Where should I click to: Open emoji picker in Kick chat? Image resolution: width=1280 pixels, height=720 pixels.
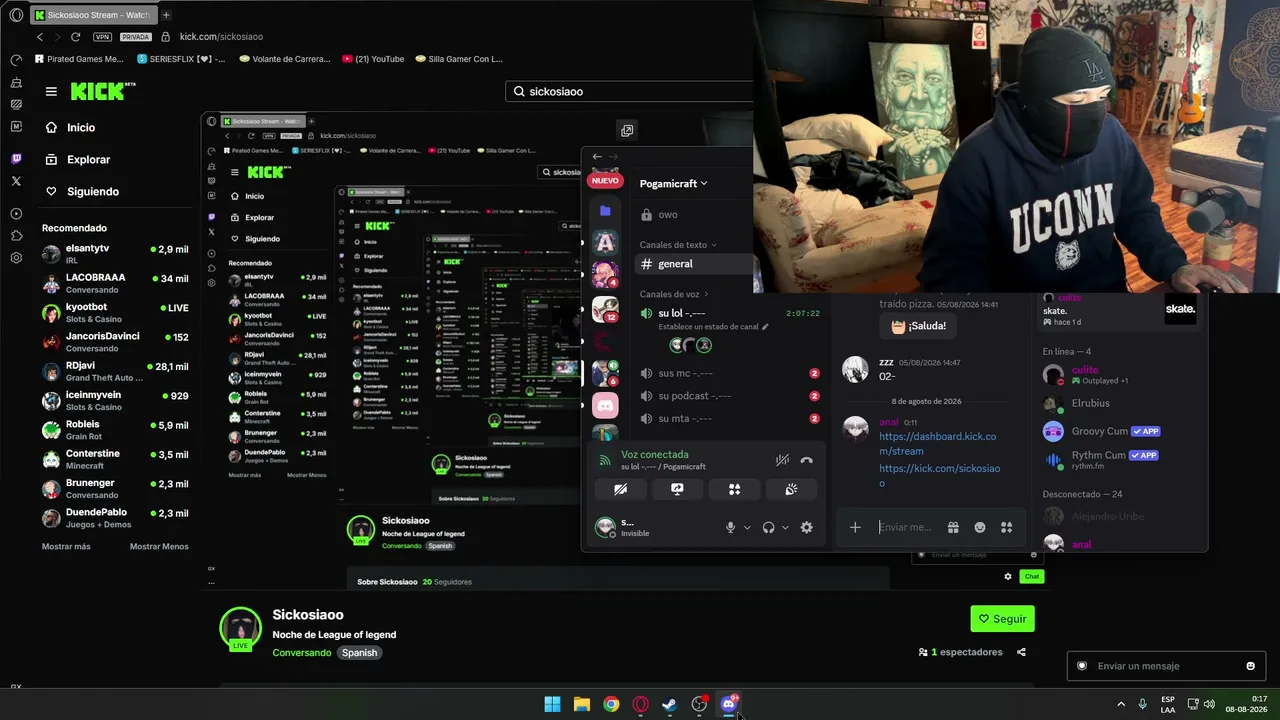click(1250, 666)
